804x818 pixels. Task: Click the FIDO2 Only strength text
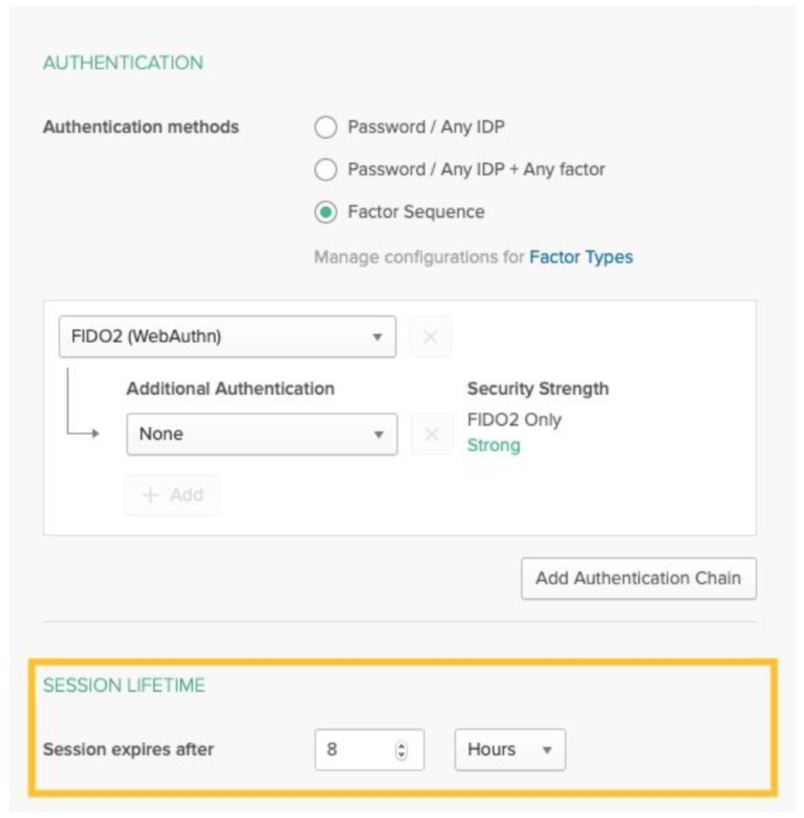(515, 420)
